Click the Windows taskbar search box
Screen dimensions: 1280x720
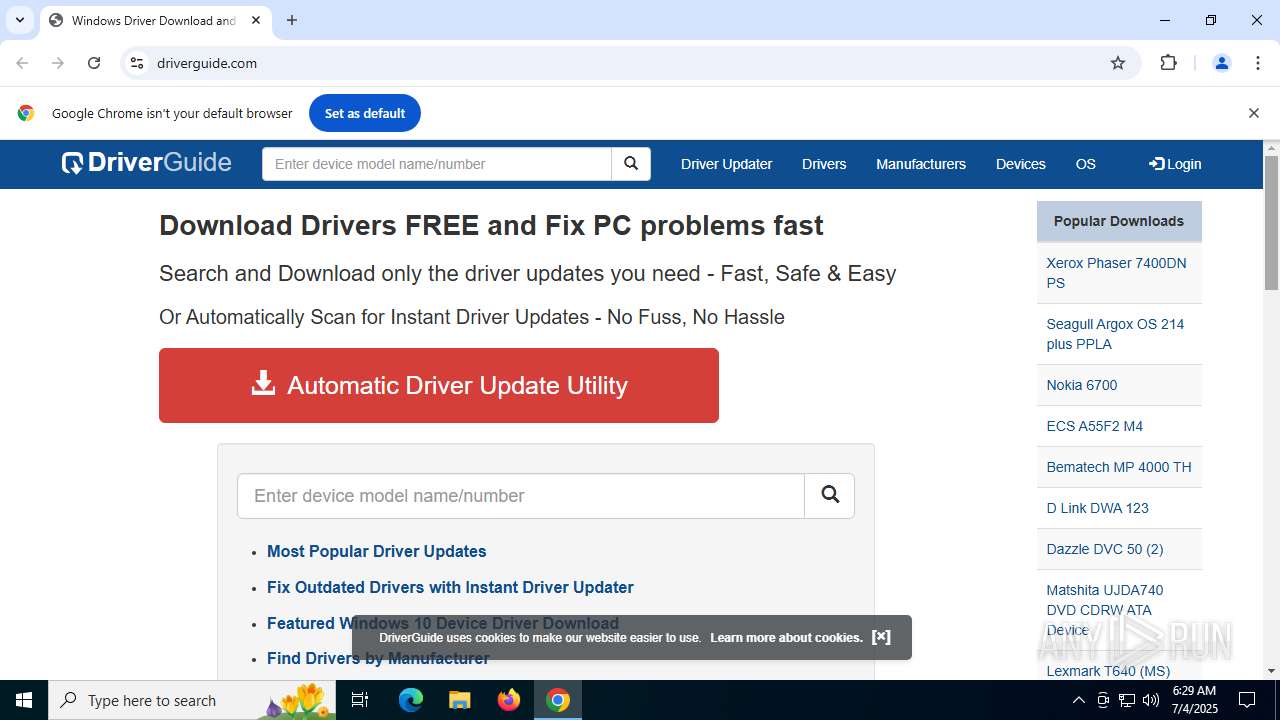click(x=190, y=700)
